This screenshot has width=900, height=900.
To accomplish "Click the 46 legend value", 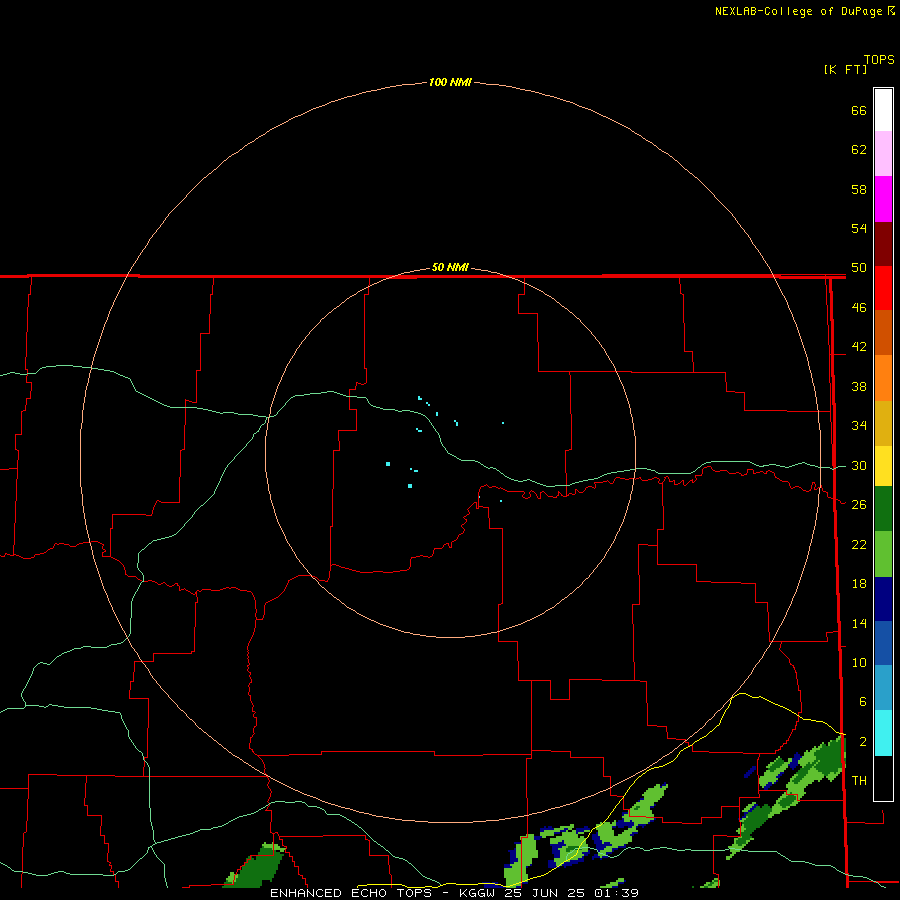I will tap(859, 308).
